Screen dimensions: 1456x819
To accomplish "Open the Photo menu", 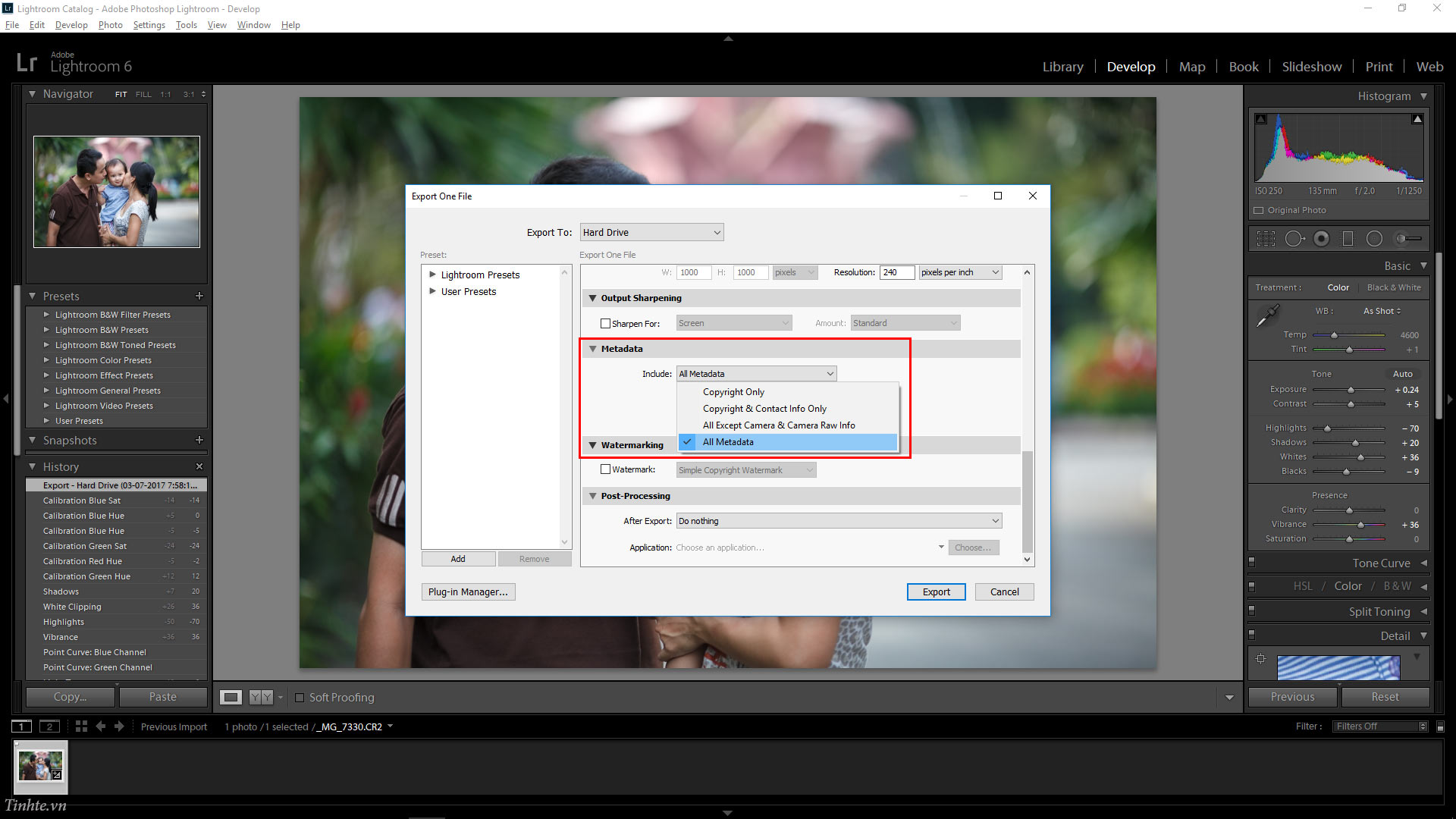I will (110, 25).
